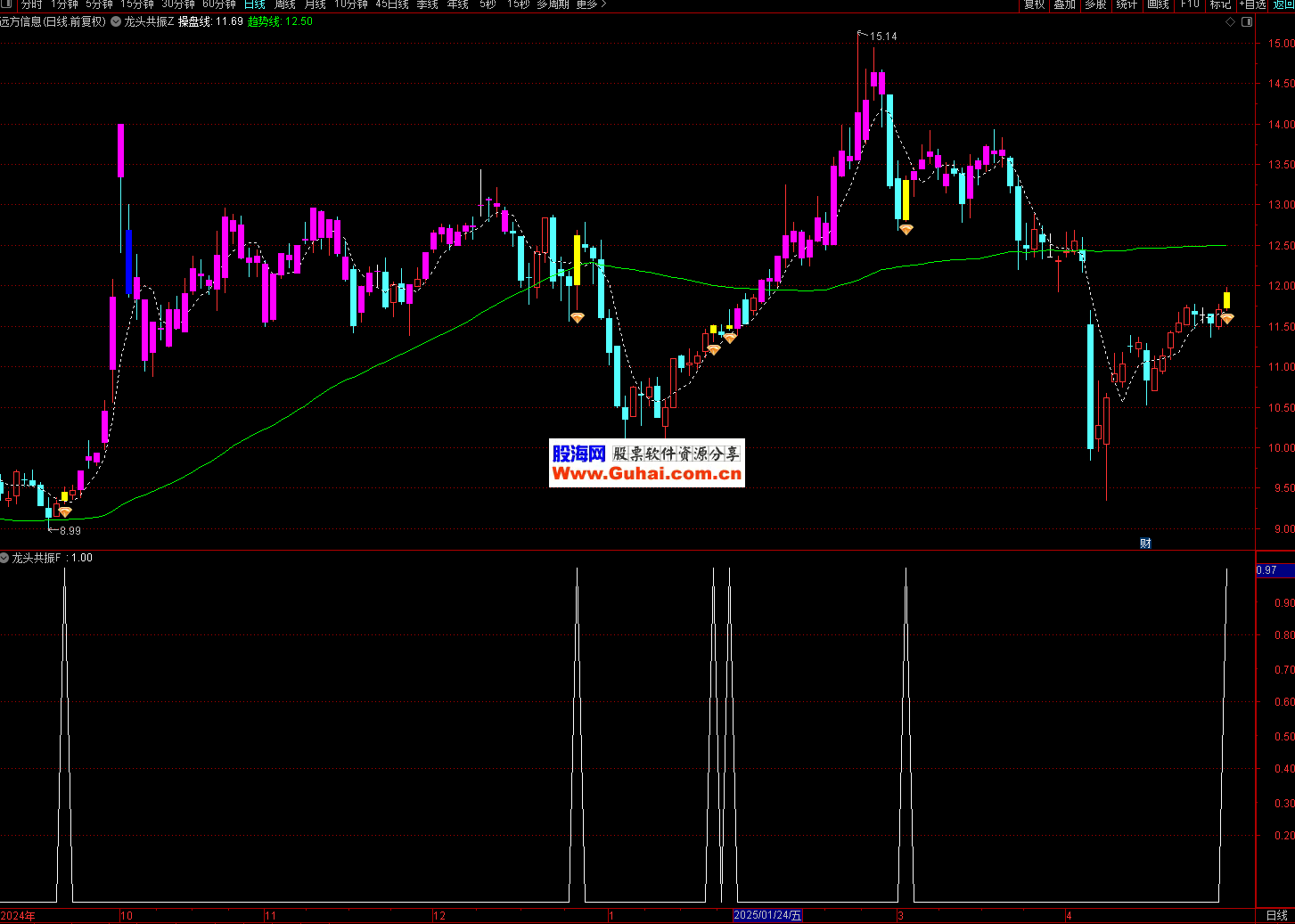Click the 9.00 price axis label
1295x924 pixels.
point(1284,529)
